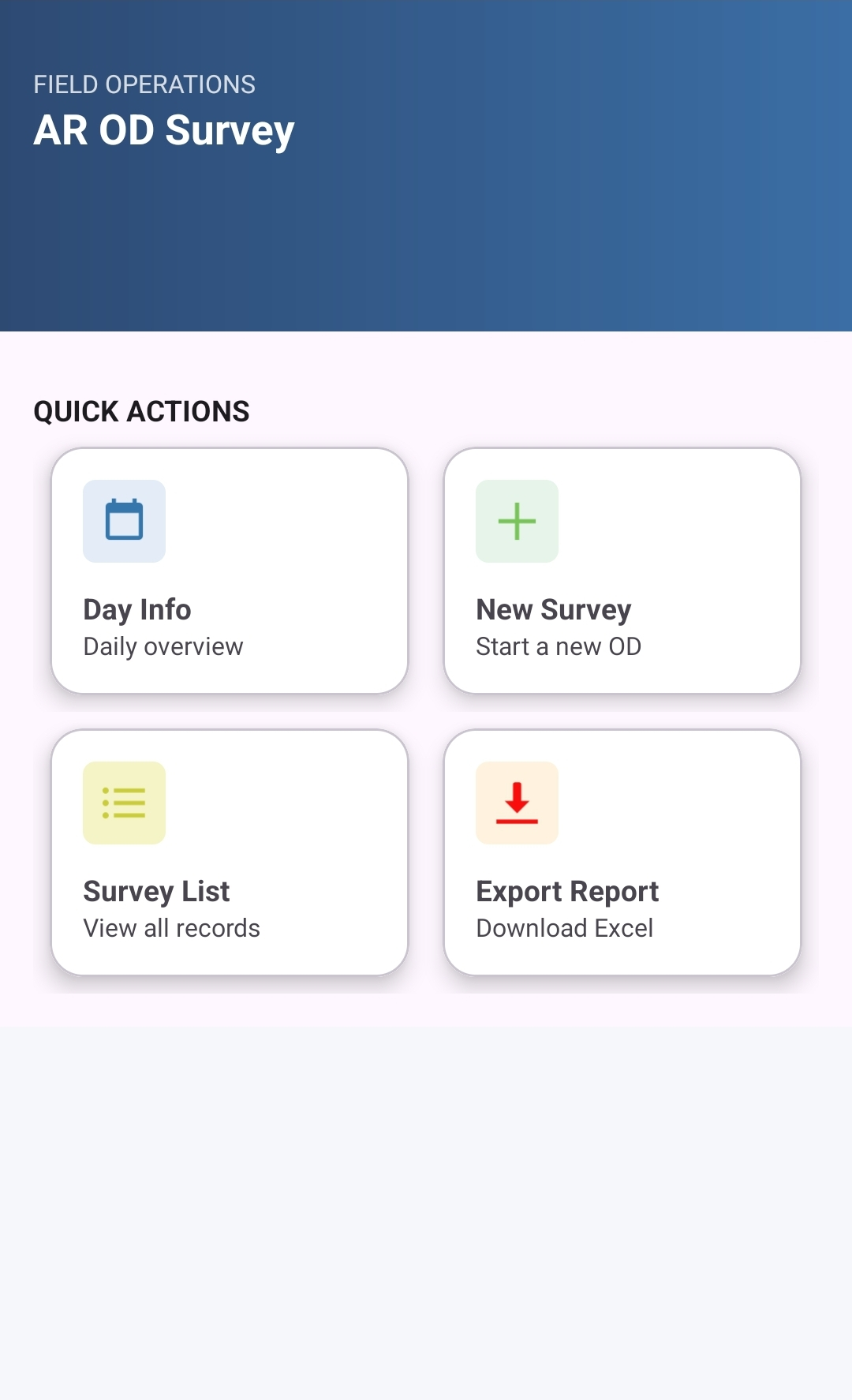The width and height of the screenshot is (852, 1400).
Task: Choose the Export Report title
Action: coord(567,891)
